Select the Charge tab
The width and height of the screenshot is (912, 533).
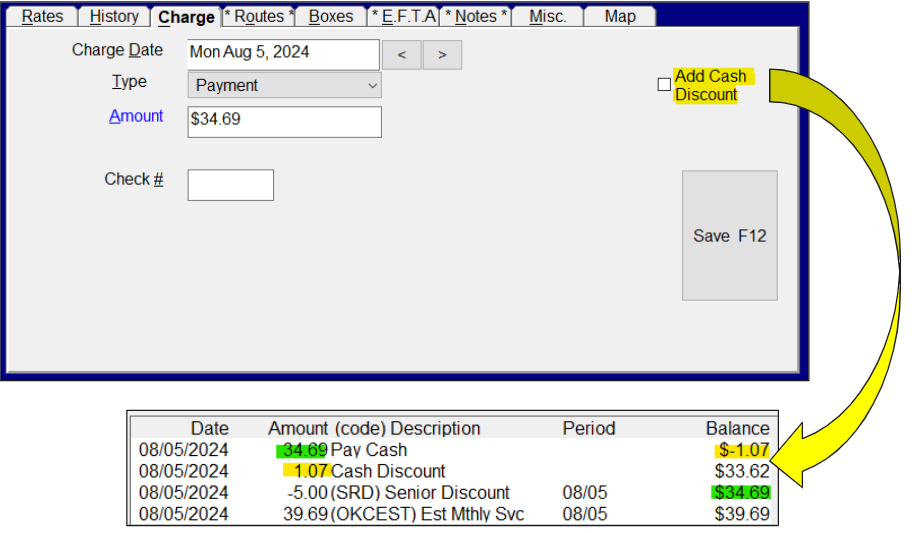186,17
